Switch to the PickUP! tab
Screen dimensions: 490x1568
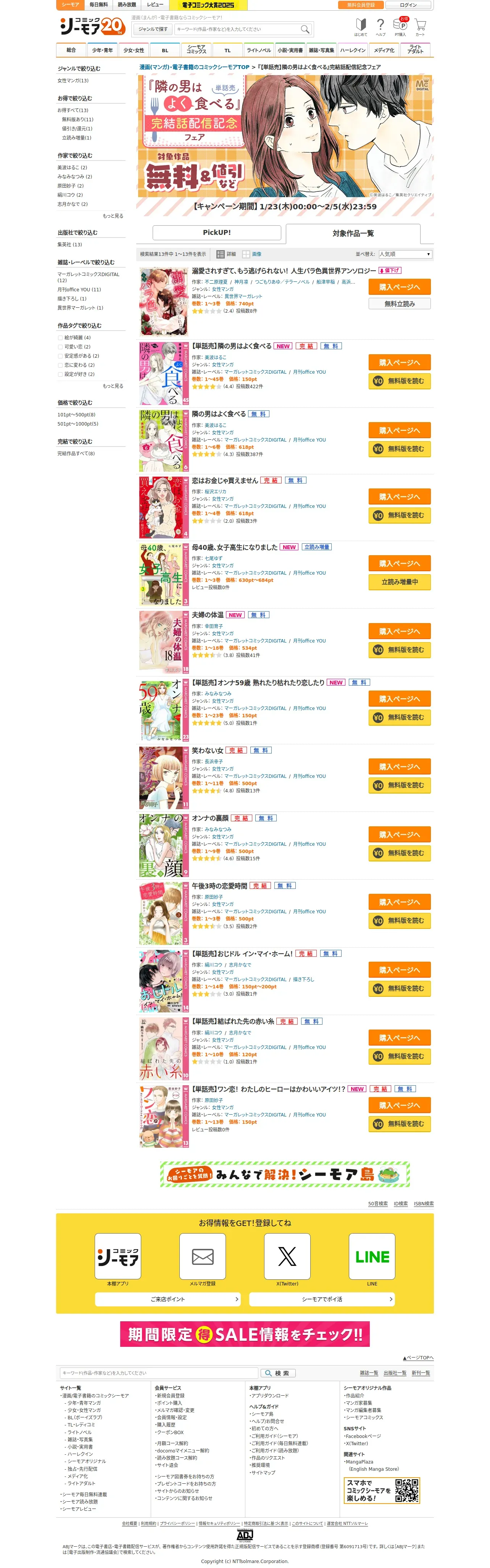coord(216,233)
